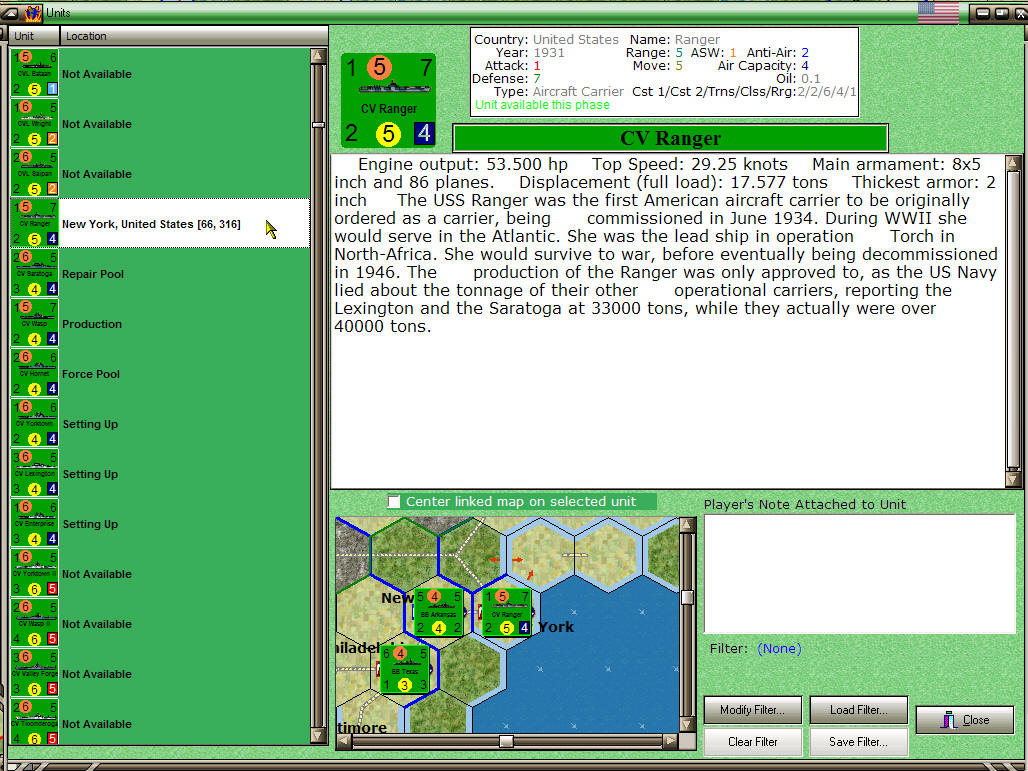Screen dimensions: 1028x771
Task: Click map horizontal scrollbar left arrow
Action: pos(343,741)
